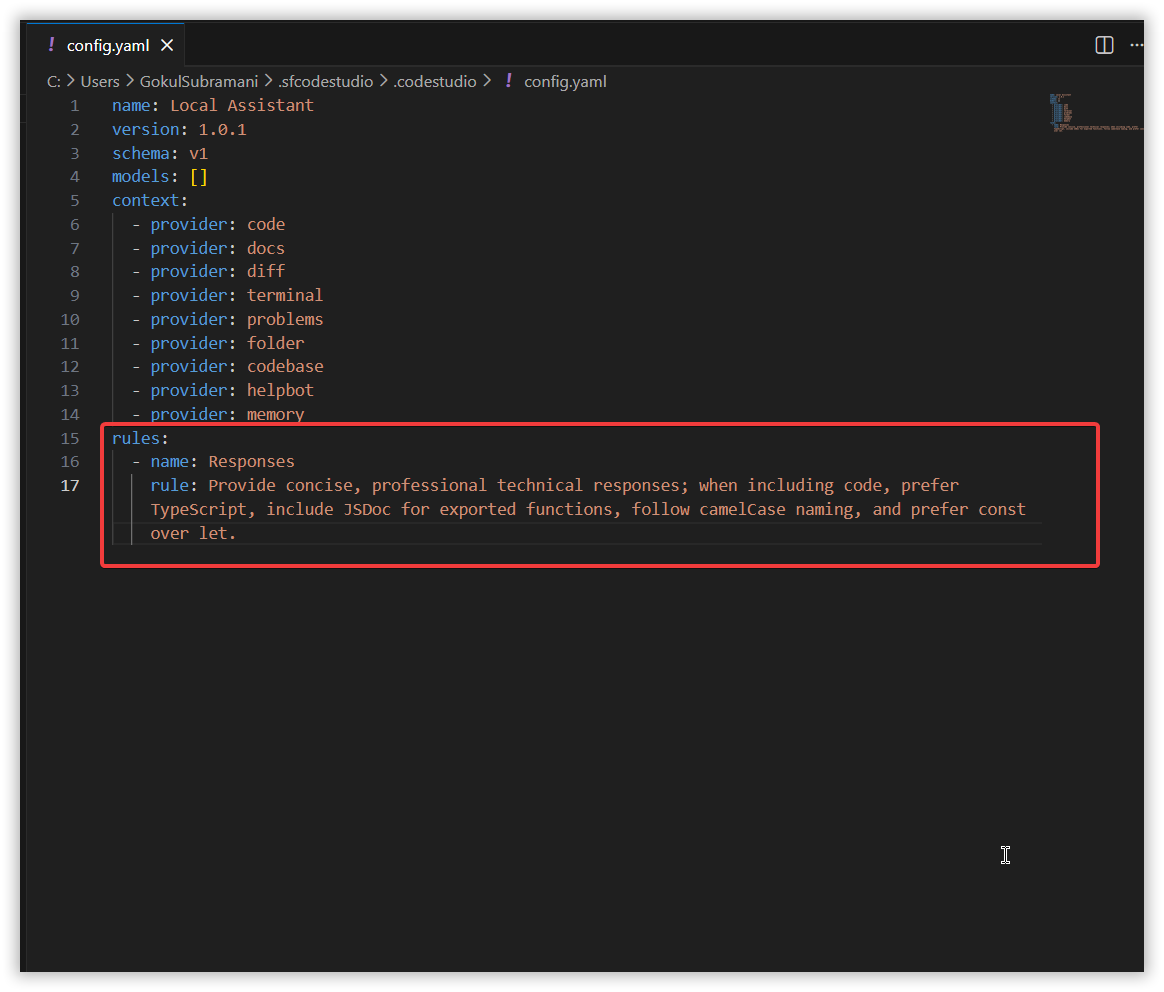Open the GokulSubramani breadcrumb folder
Screen dimensions: 1164x992
point(199,82)
